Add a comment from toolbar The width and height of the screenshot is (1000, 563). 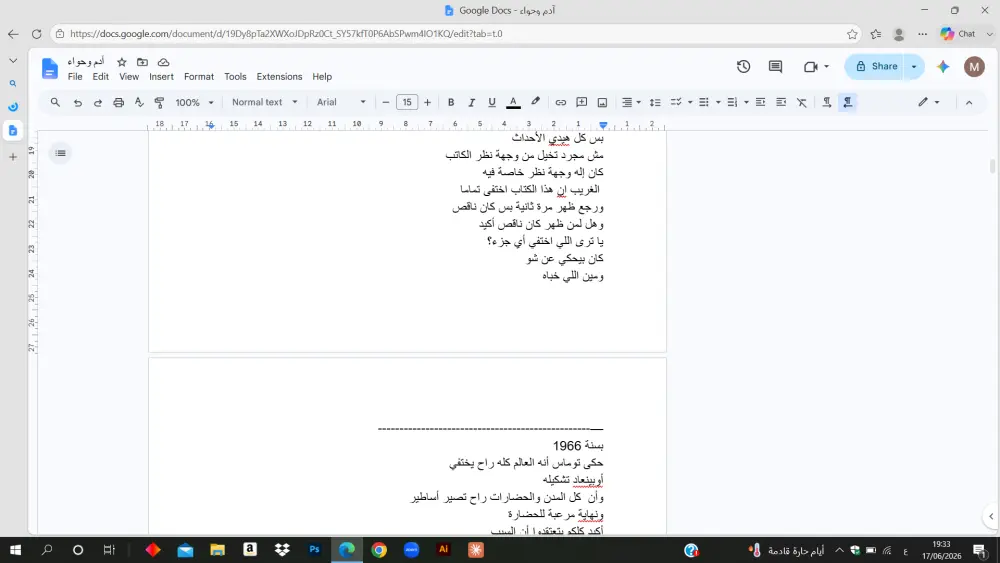pyautogui.click(x=581, y=102)
